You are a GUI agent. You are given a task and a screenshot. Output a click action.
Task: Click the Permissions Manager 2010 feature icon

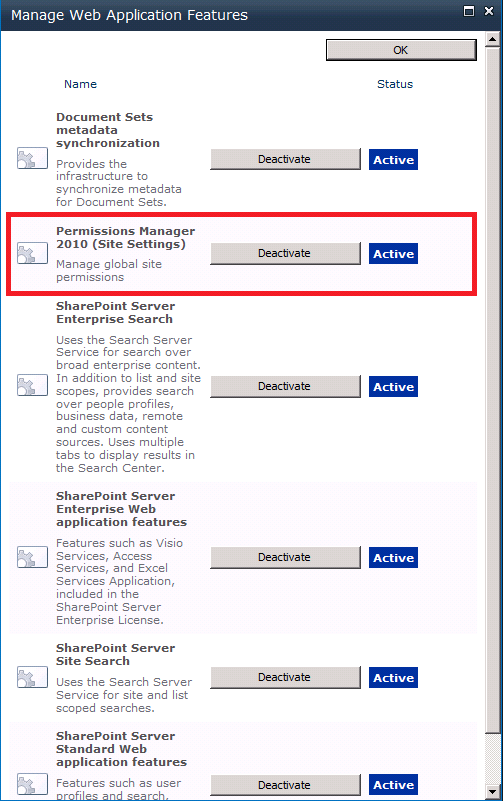point(32,253)
